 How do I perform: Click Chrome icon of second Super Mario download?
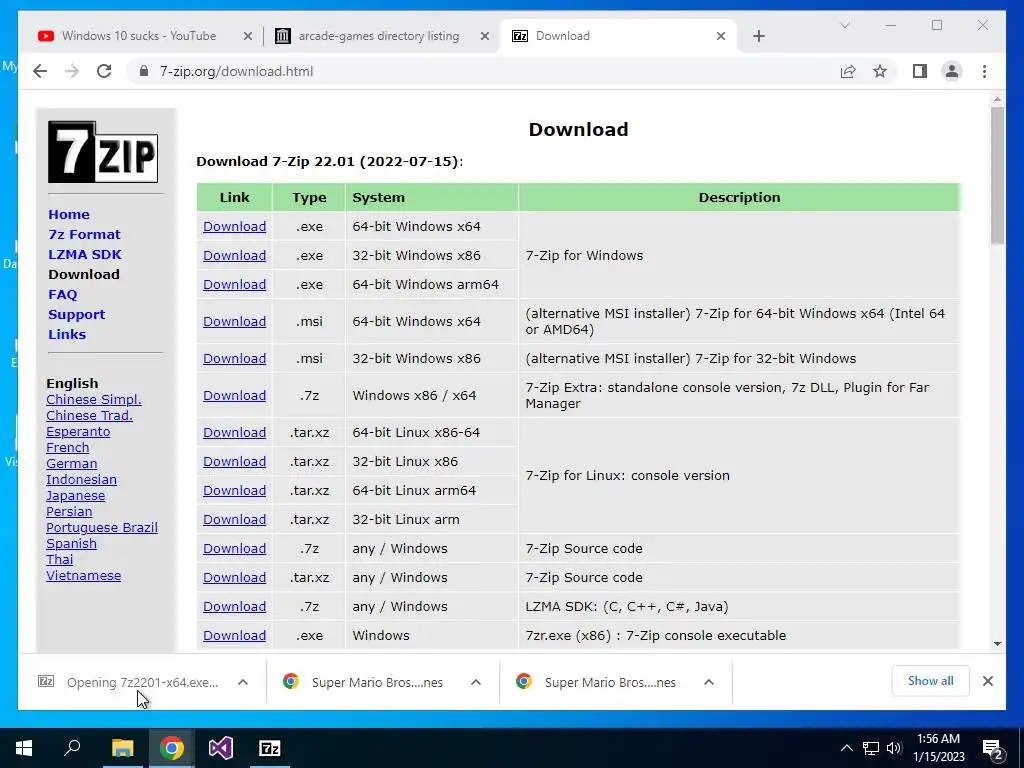524,682
